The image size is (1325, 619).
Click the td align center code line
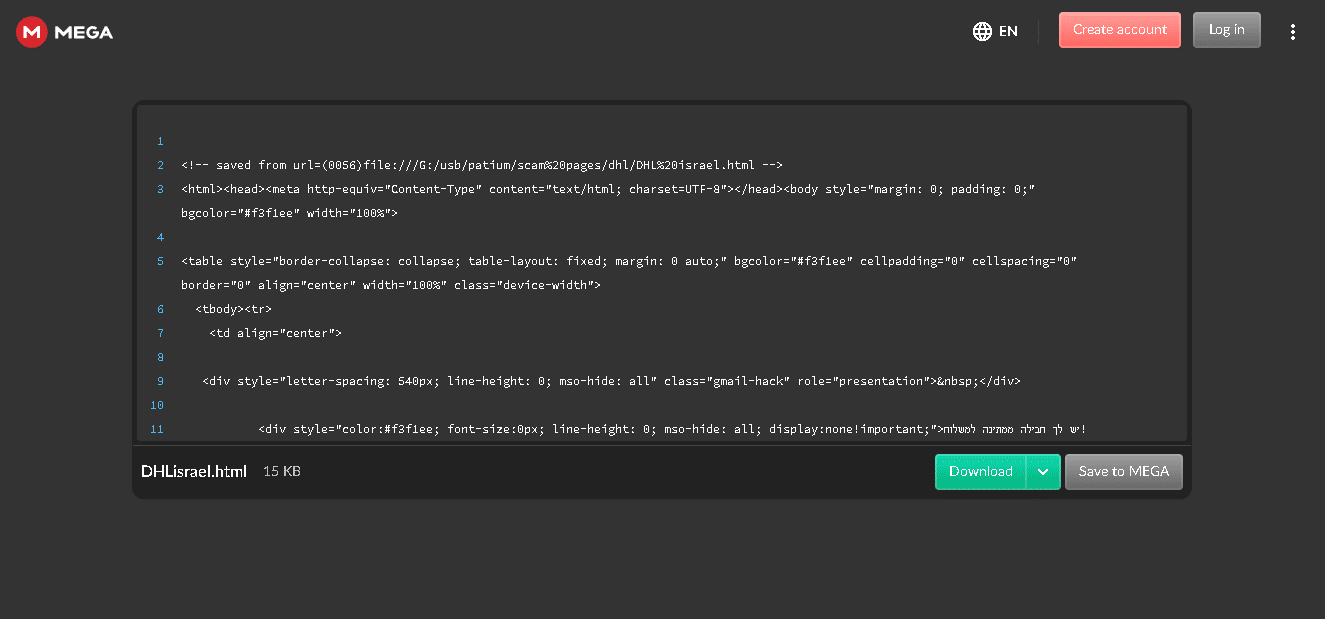[275, 334]
